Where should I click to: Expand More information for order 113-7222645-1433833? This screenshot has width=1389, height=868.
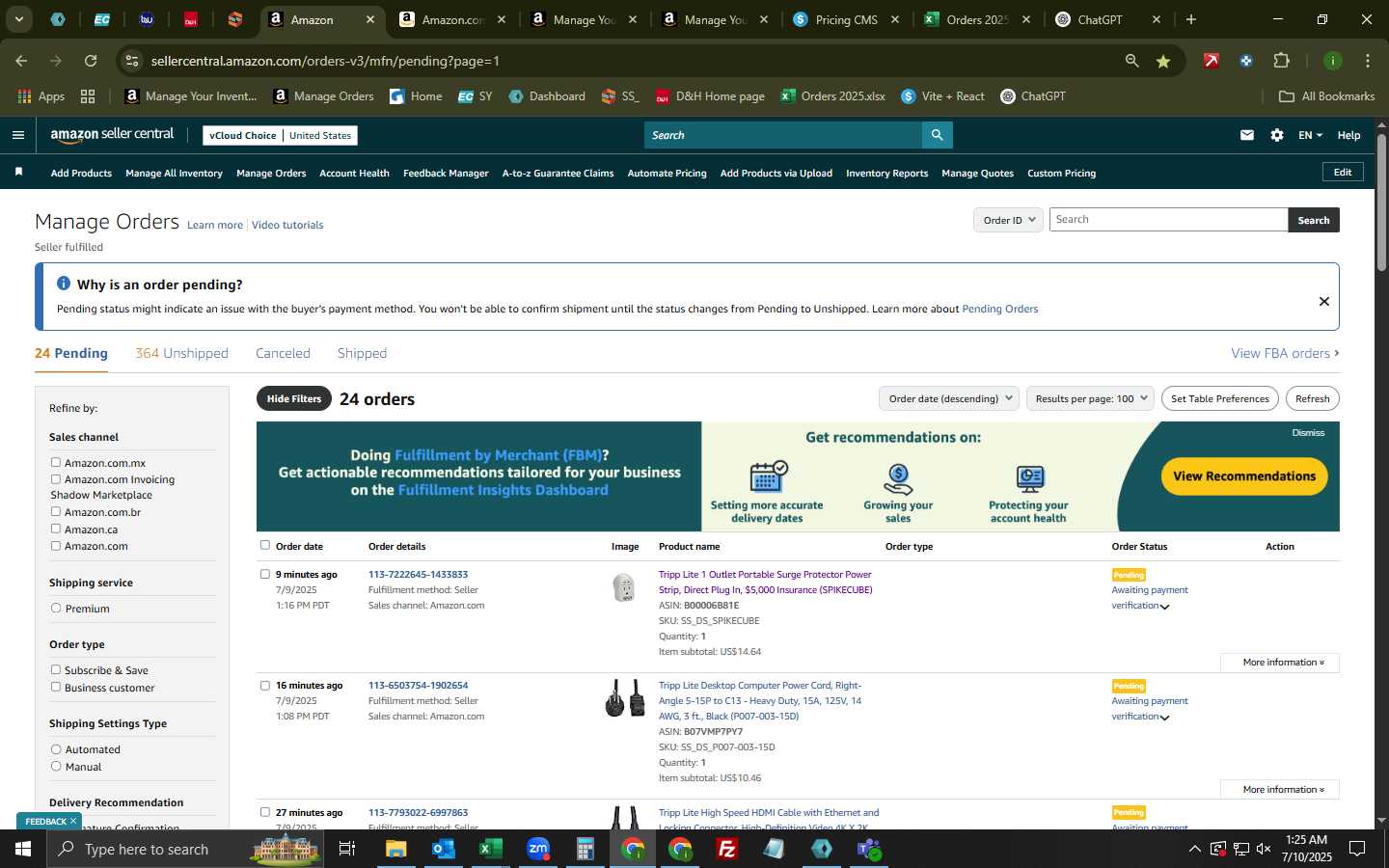coord(1280,663)
